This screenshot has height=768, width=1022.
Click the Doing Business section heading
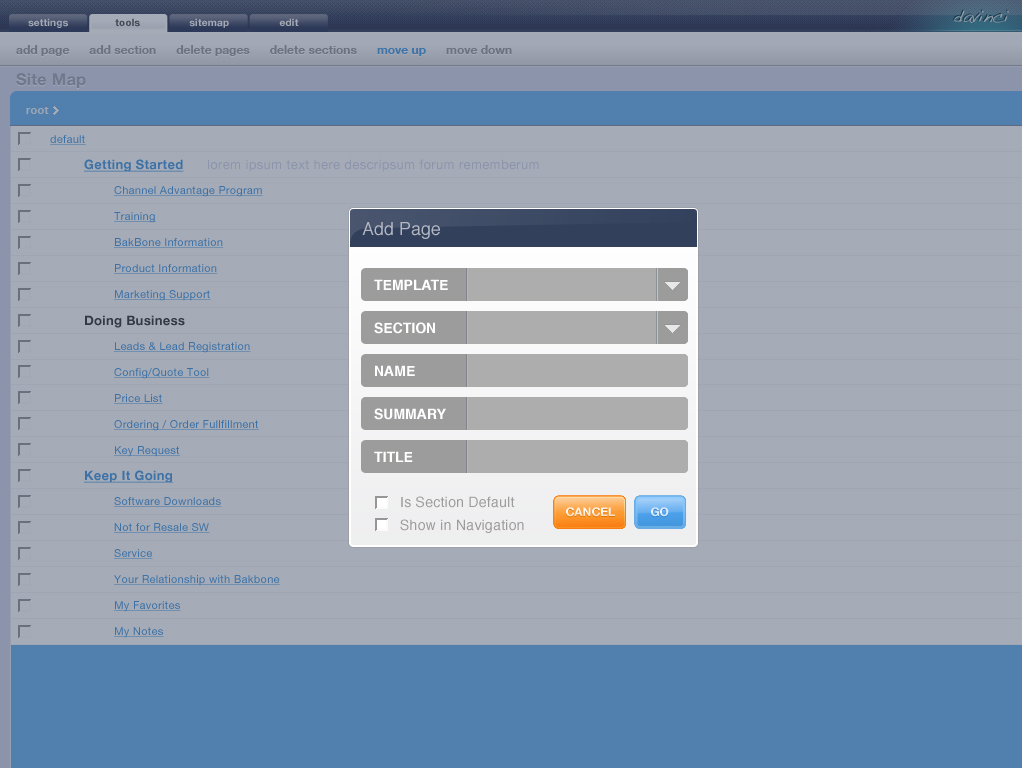pyautogui.click(x=134, y=320)
